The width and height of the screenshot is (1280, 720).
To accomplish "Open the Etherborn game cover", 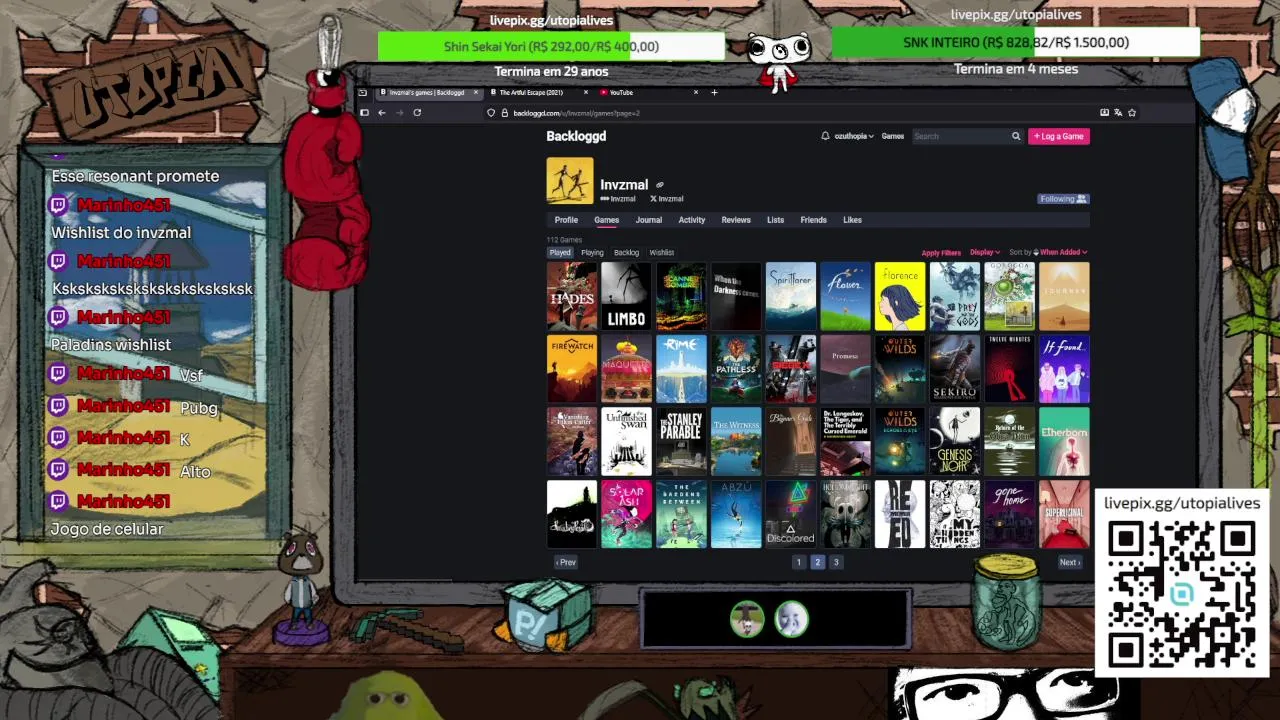I will tap(1064, 441).
